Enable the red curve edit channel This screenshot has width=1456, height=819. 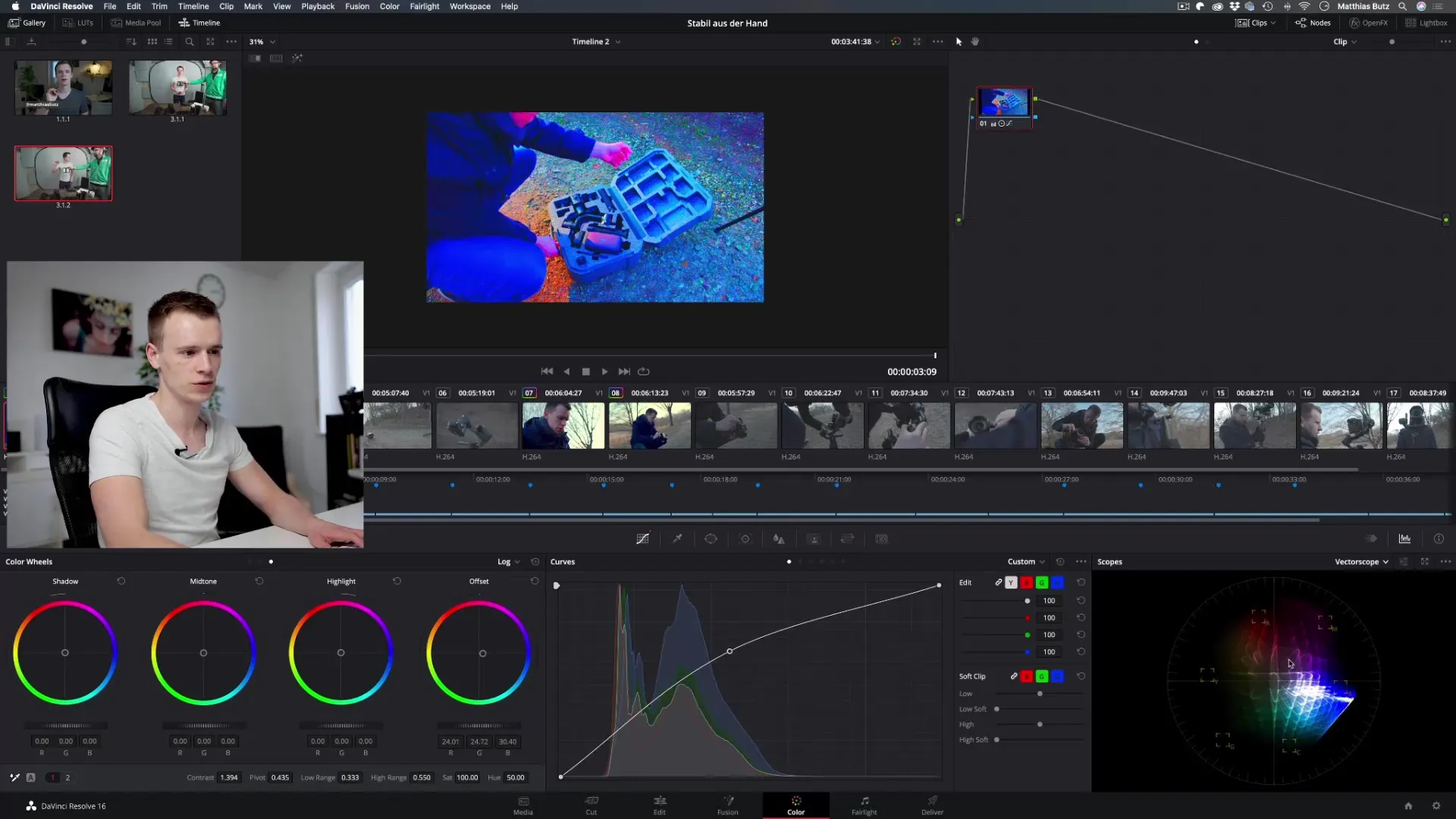pos(1027,582)
